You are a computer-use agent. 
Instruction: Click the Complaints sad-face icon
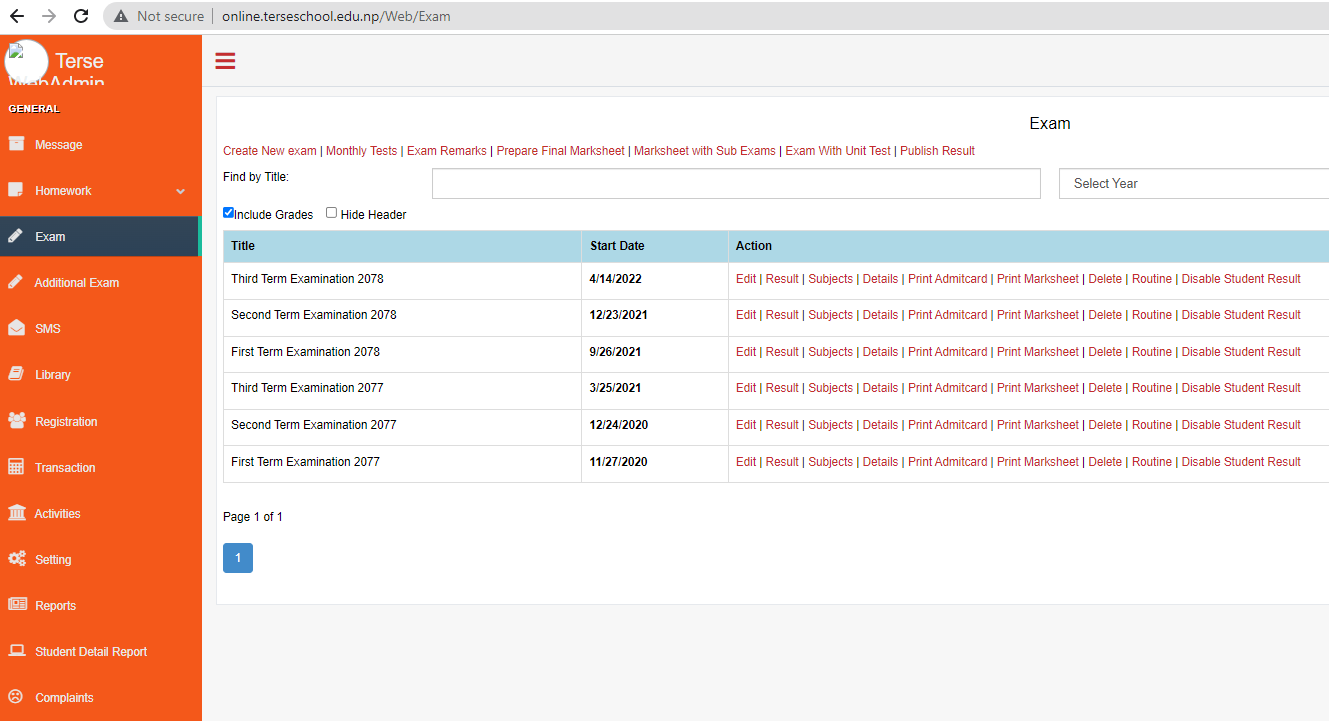point(16,697)
